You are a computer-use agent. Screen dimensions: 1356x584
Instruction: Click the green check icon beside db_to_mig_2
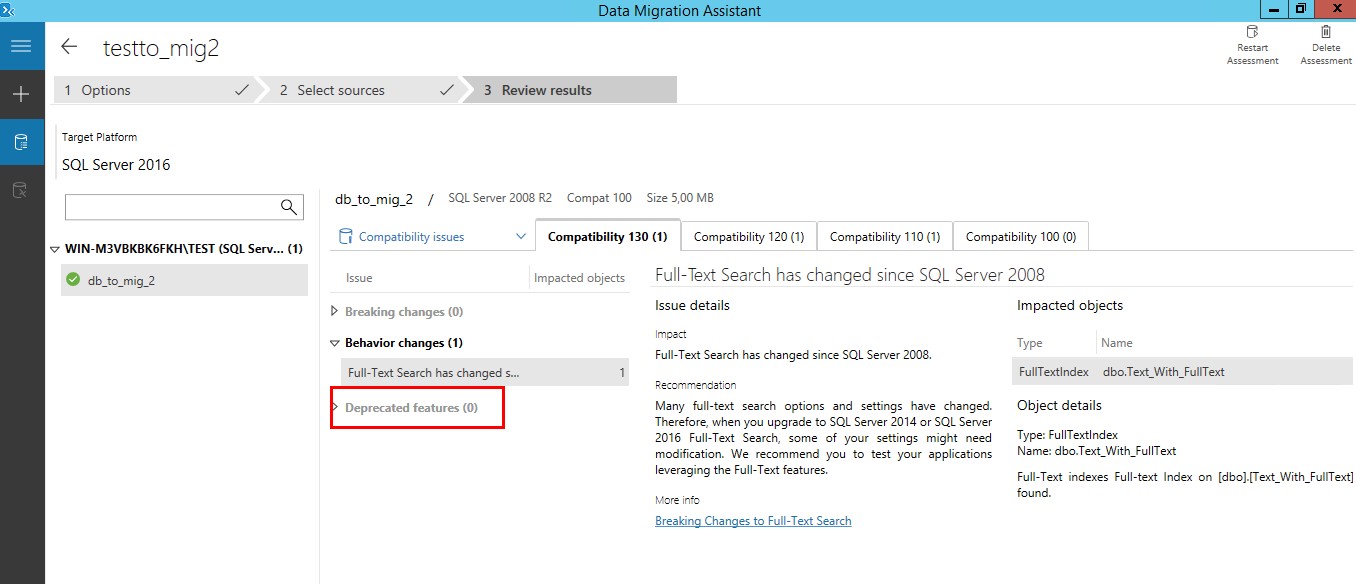[73, 280]
